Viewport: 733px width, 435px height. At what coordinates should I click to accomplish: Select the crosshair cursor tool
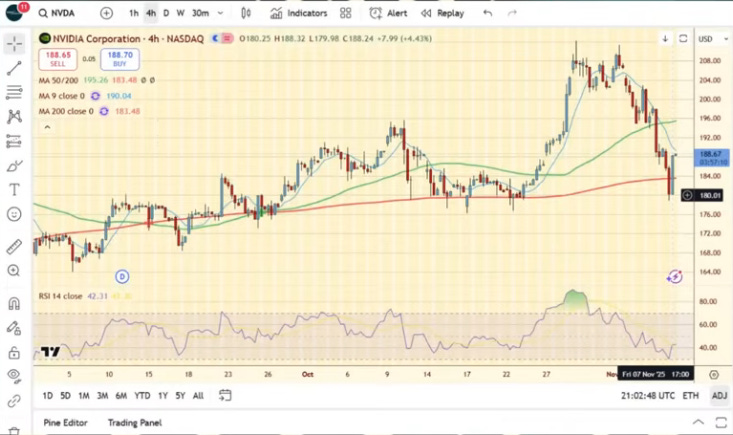[x=14, y=43]
